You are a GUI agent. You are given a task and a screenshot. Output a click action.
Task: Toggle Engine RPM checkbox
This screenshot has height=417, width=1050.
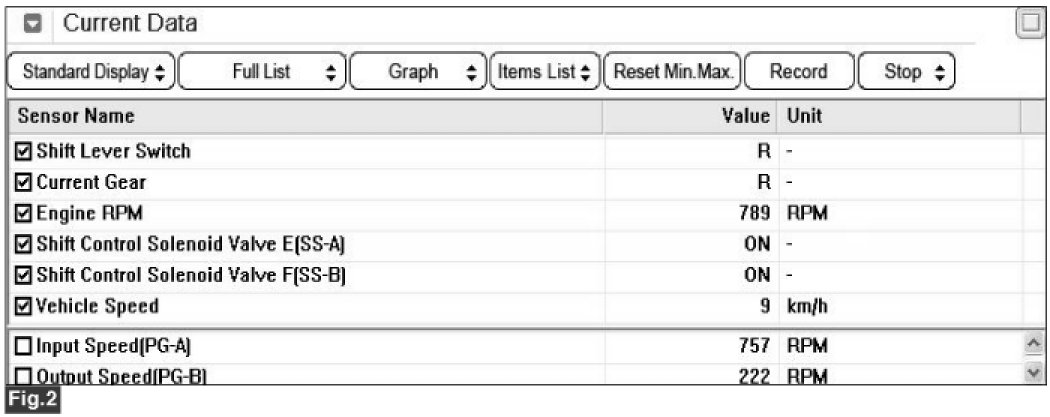pos(23,214)
